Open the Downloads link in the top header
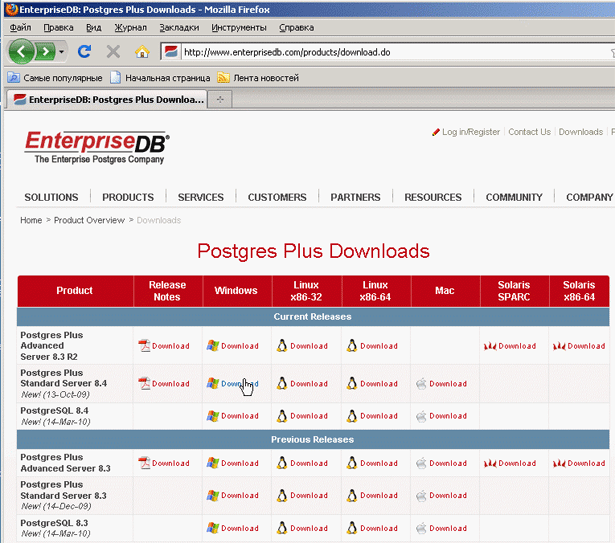 580,132
